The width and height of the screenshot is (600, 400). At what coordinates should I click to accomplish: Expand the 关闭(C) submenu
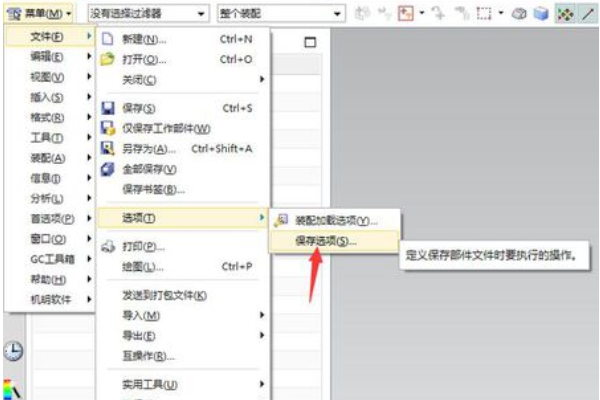[183, 80]
